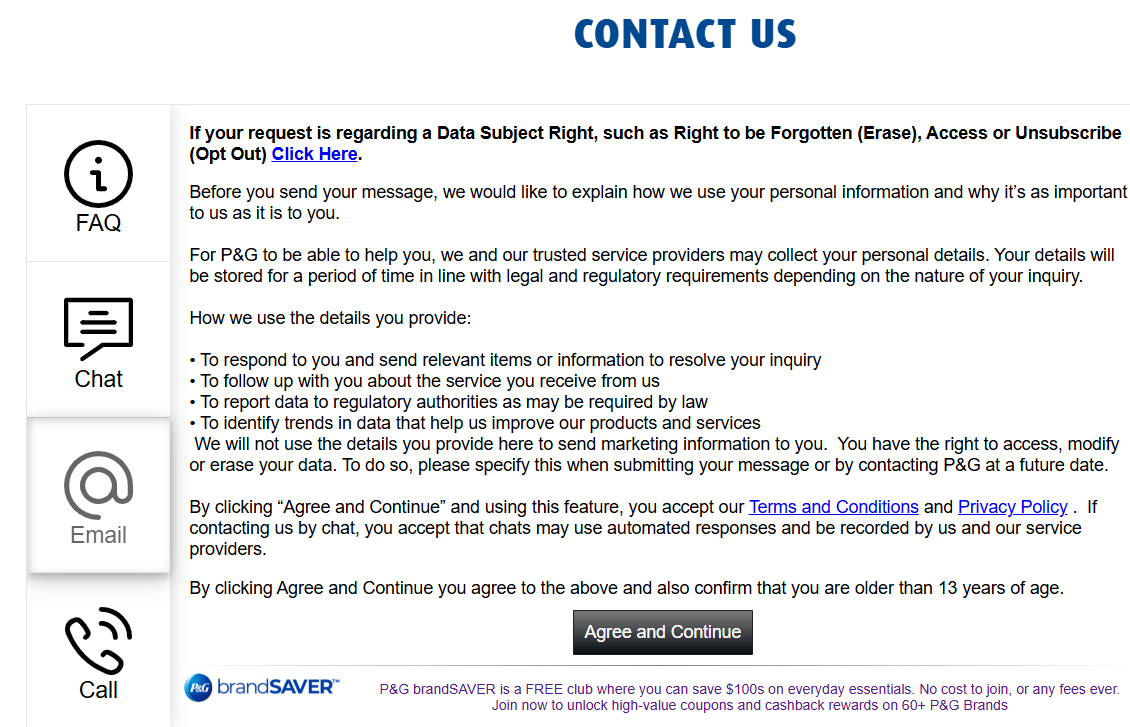Select the Email at-sign icon
This screenshot has height=727, width=1130.
98,485
